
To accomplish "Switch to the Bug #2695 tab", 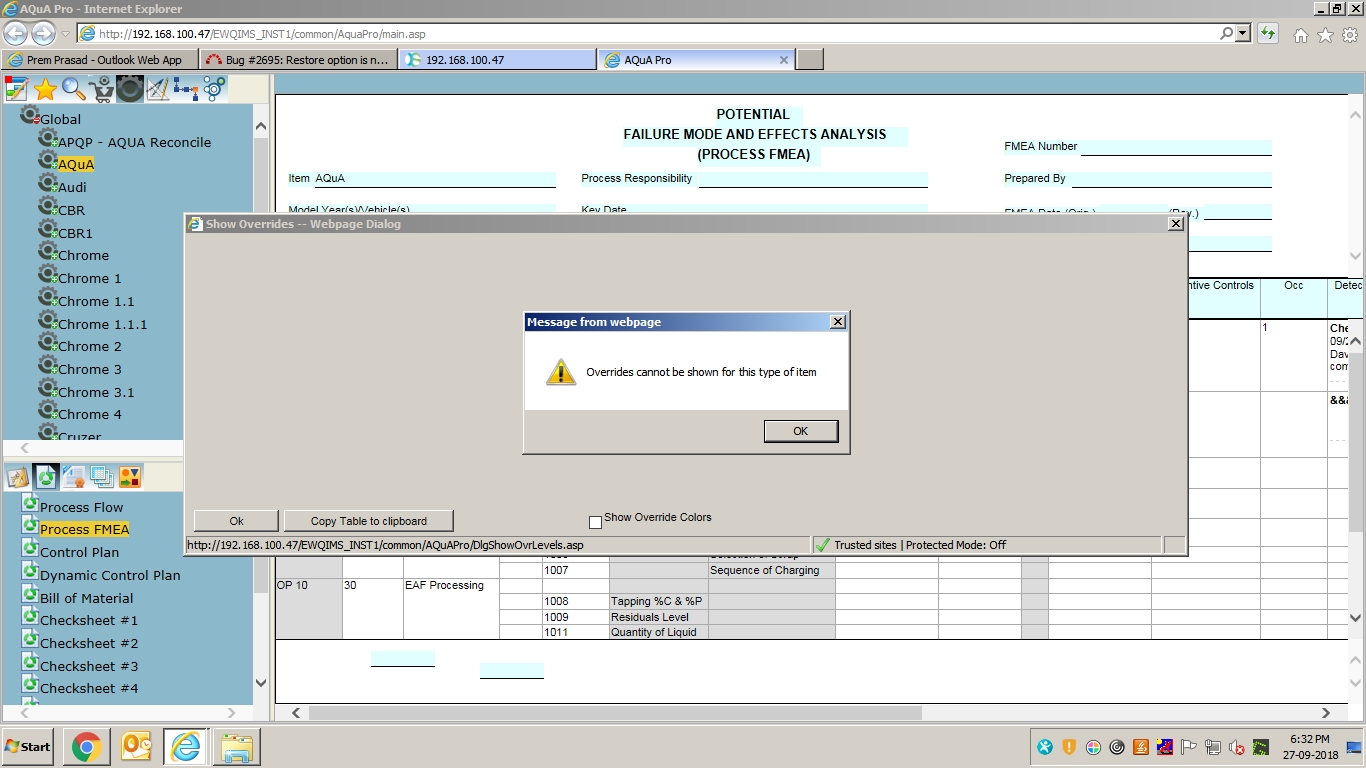I will click(x=298, y=60).
